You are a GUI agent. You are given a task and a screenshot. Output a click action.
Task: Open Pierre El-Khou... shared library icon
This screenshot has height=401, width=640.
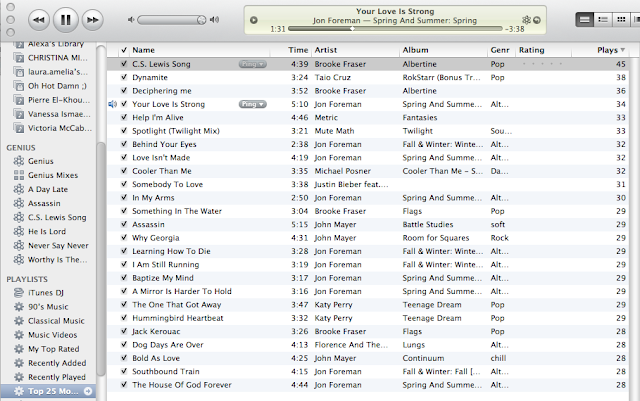[x=18, y=100]
